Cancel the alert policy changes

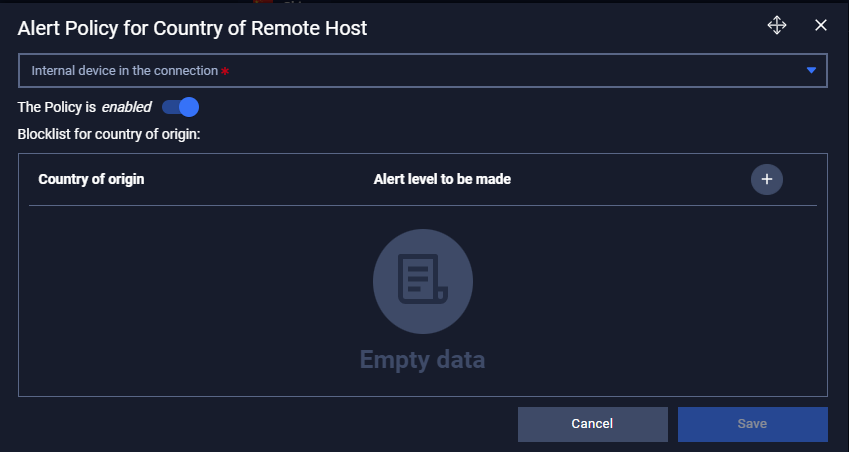coord(592,424)
